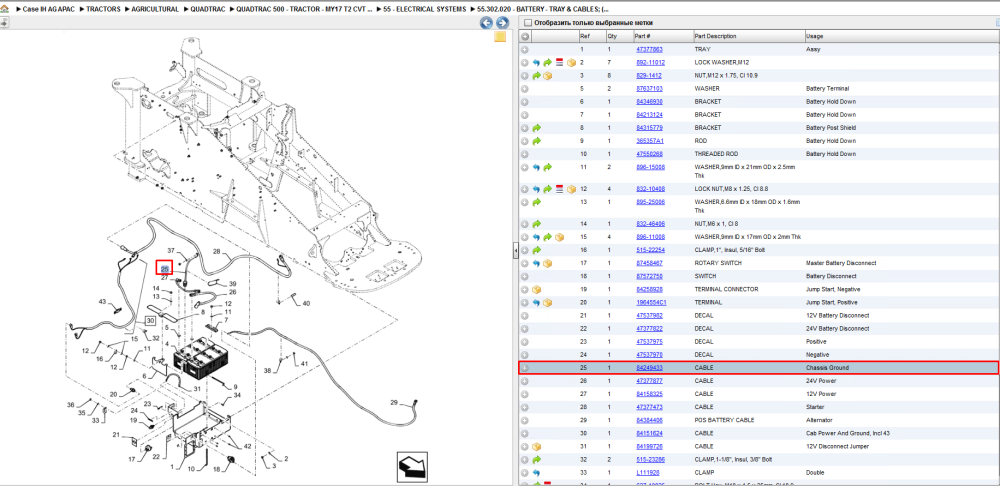Viewport: 1000px width, 486px height.
Task: Click green arrow on Battery Post Shield bracket row
Action: (x=536, y=128)
